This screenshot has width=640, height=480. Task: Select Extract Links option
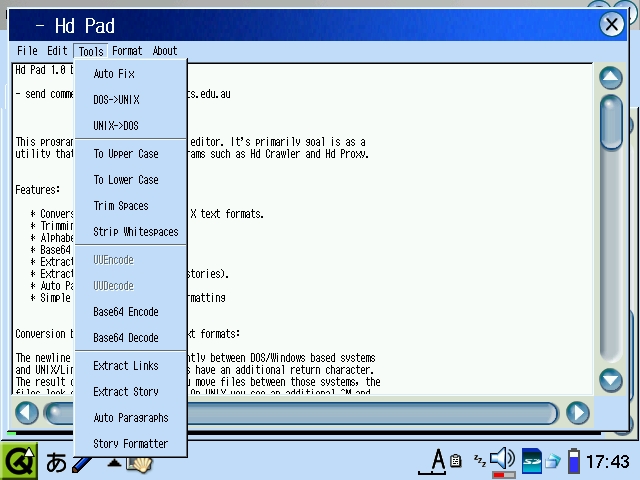pos(126,366)
